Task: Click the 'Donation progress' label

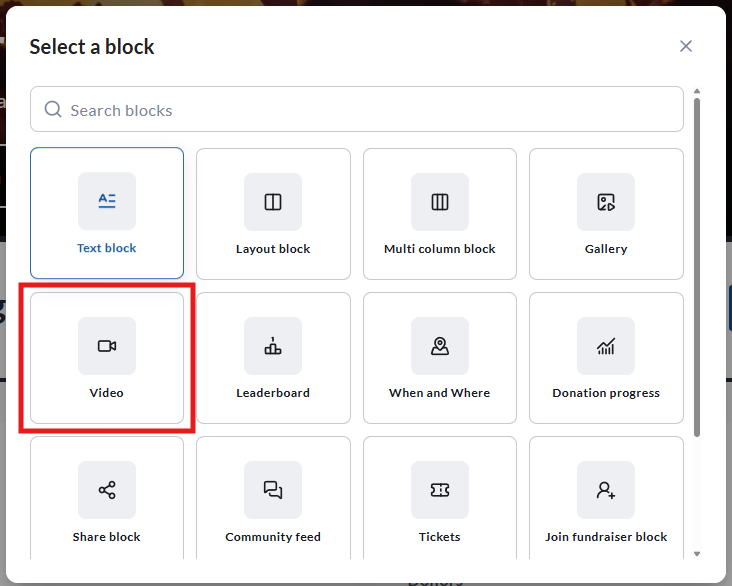Action: [x=606, y=393]
